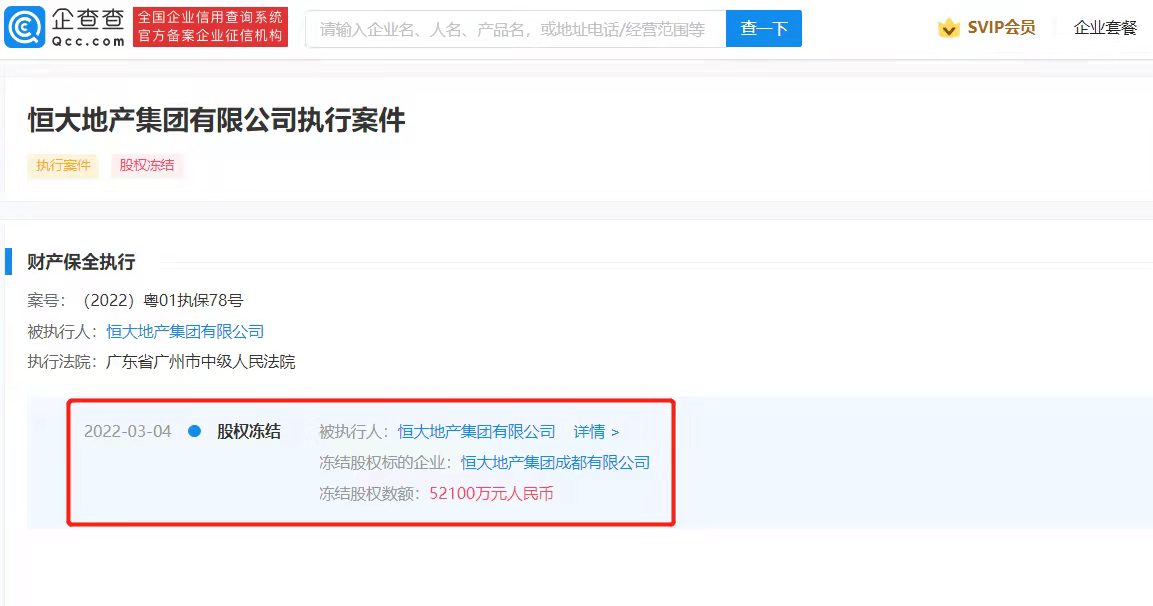
Task: Select the 执行案件 tag
Action: (x=63, y=165)
